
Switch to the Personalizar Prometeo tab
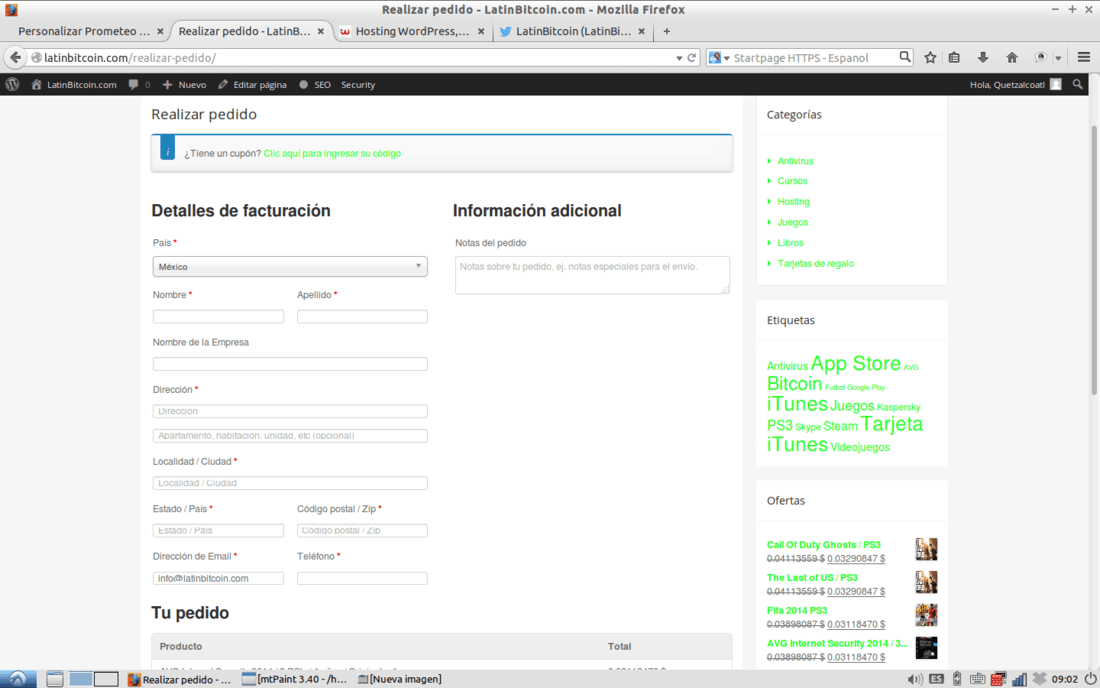[x=84, y=31]
